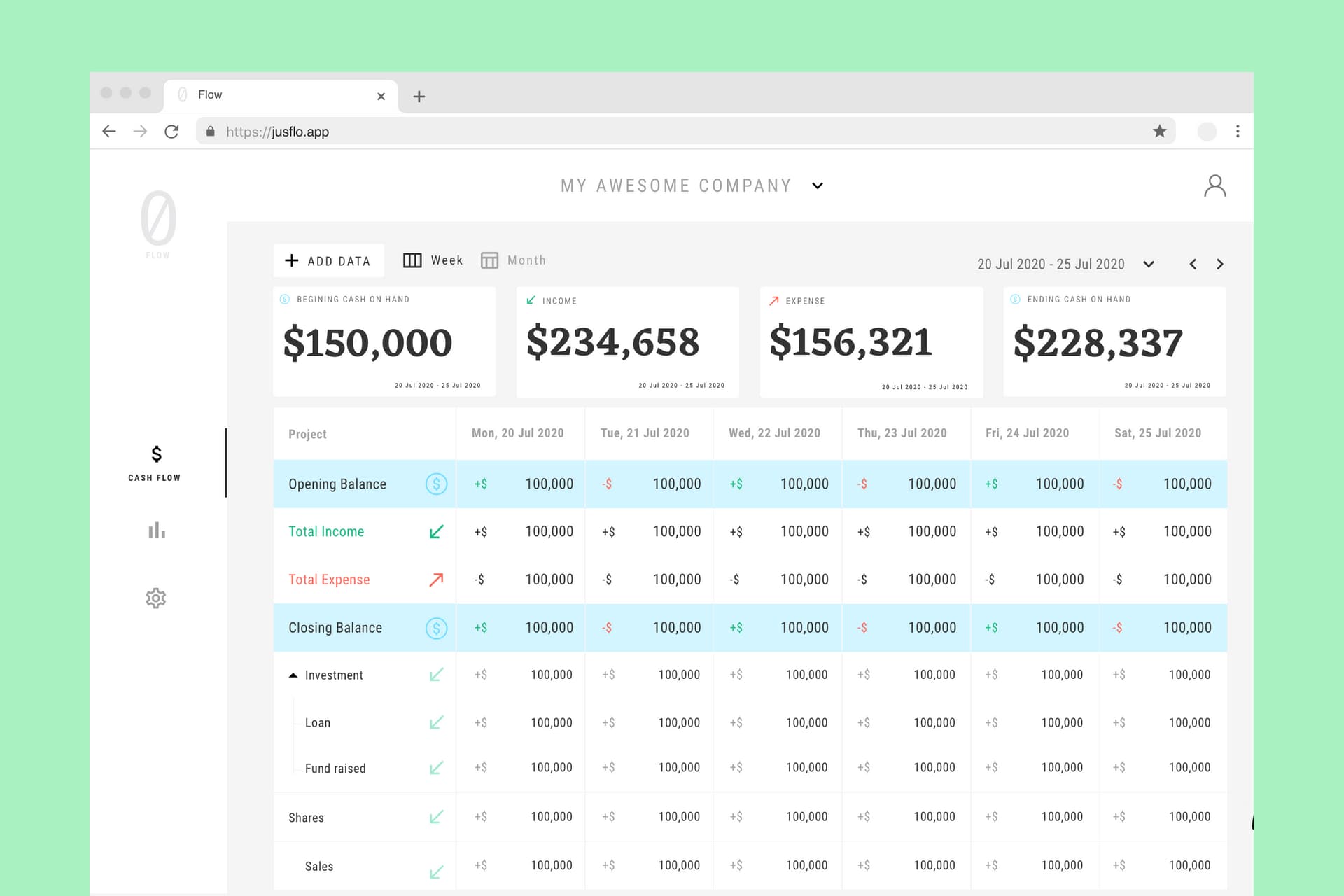The height and width of the screenshot is (896, 1344).
Task: Click the browser address bar
Action: (x=630, y=132)
